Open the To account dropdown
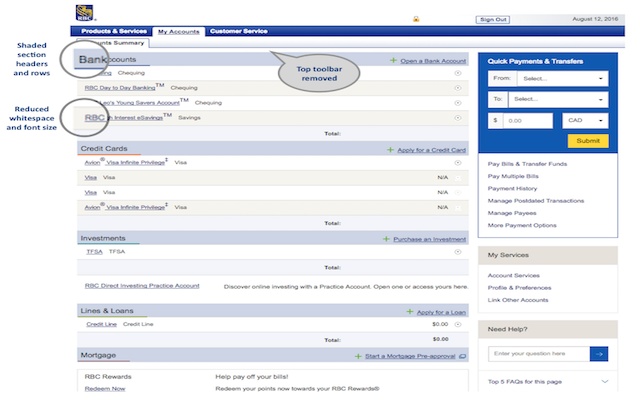This screenshot has width=640, height=400. (558, 99)
